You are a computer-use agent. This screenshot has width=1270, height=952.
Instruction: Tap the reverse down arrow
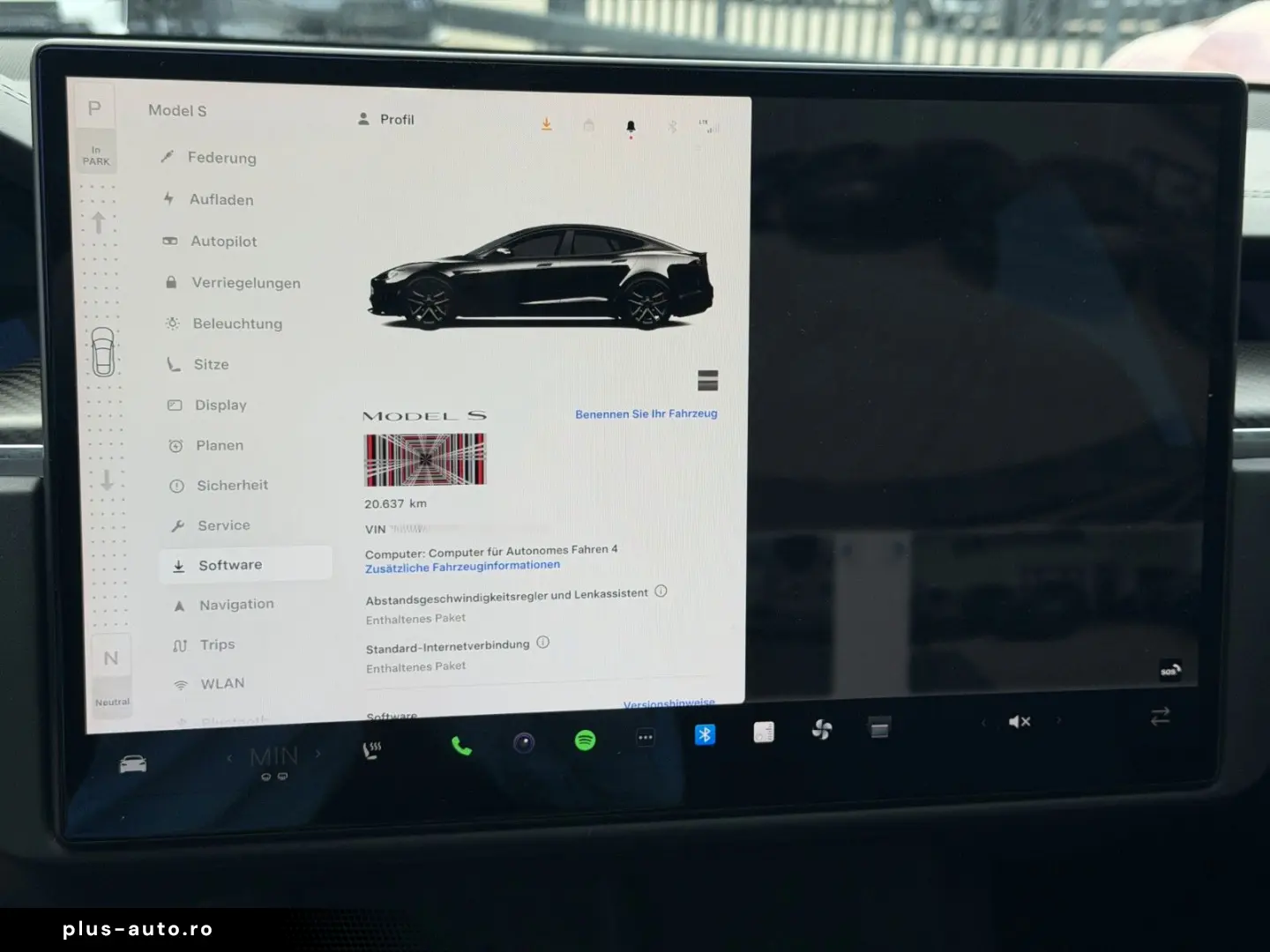tap(107, 480)
